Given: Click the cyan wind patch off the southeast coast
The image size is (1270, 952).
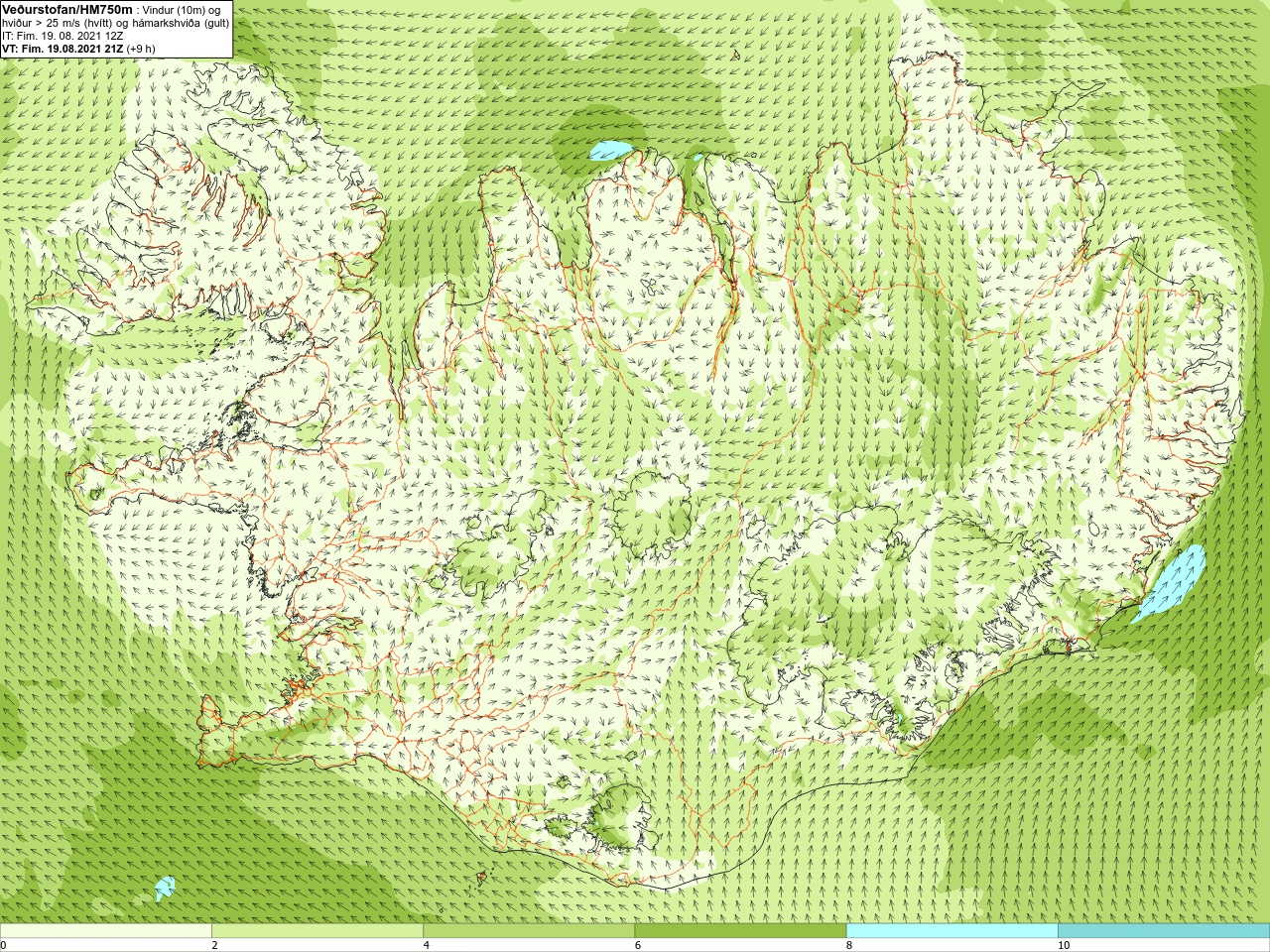Looking at the screenshot, I should coord(1169,584).
